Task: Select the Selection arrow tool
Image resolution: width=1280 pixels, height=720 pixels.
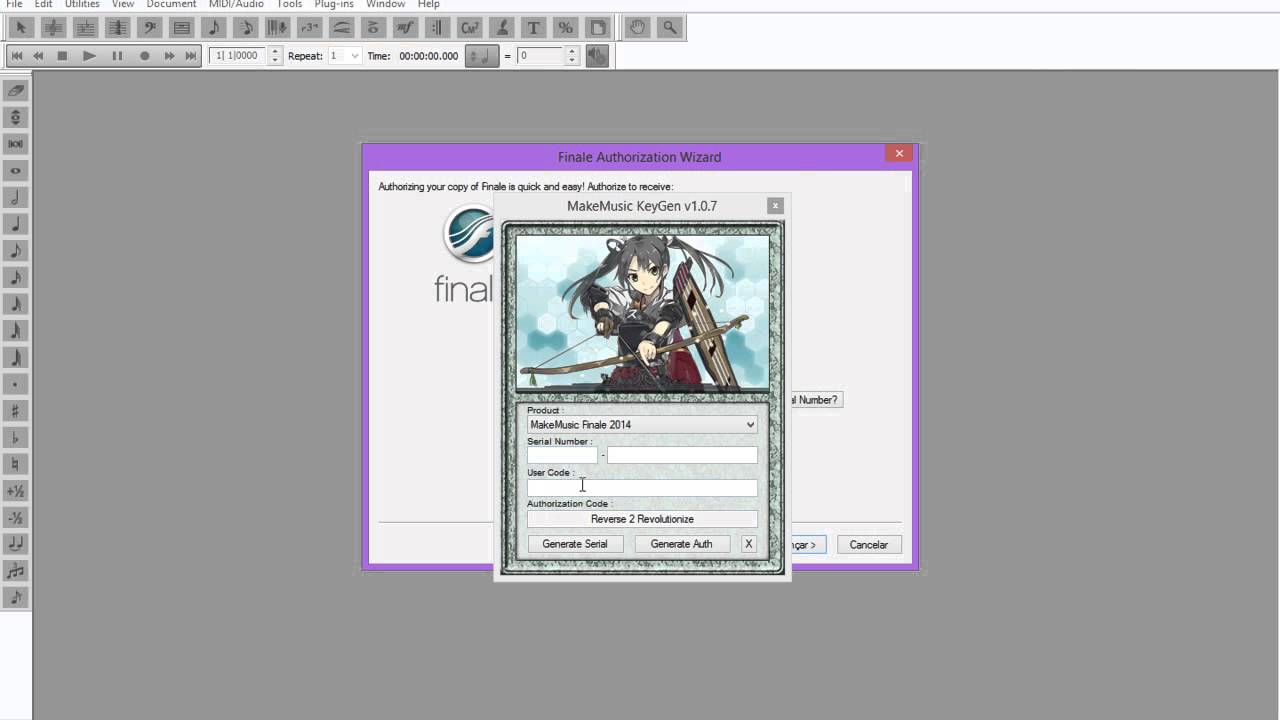Action: pos(21,28)
